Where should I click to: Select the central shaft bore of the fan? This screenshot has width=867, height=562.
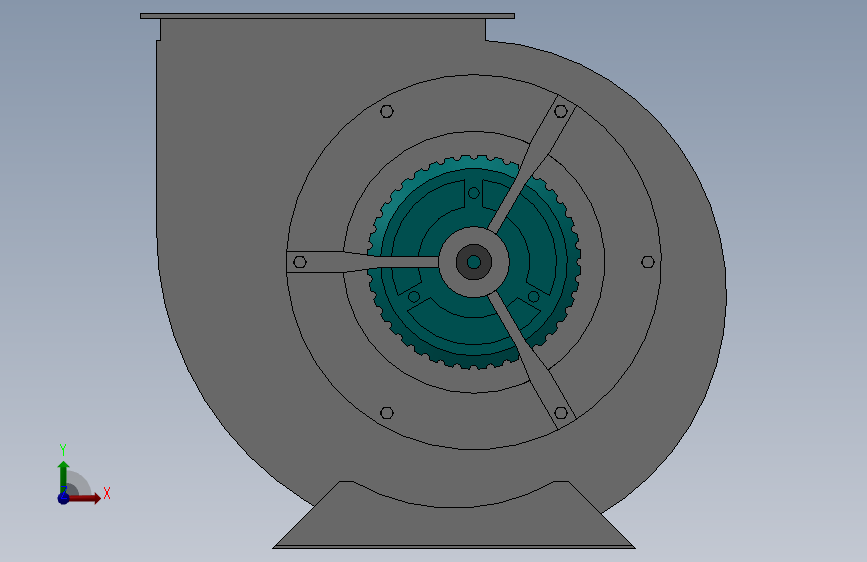point(474,262)
